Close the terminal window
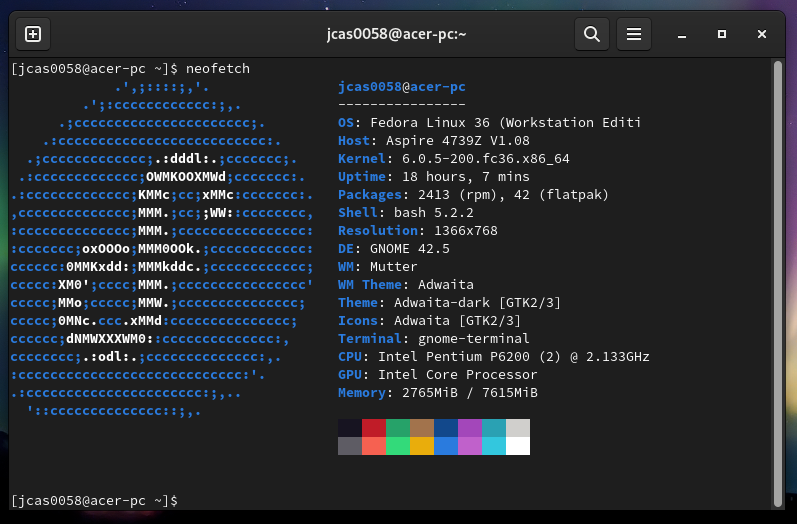The height and width of the screenshot is (524, 797). point(761,34)
